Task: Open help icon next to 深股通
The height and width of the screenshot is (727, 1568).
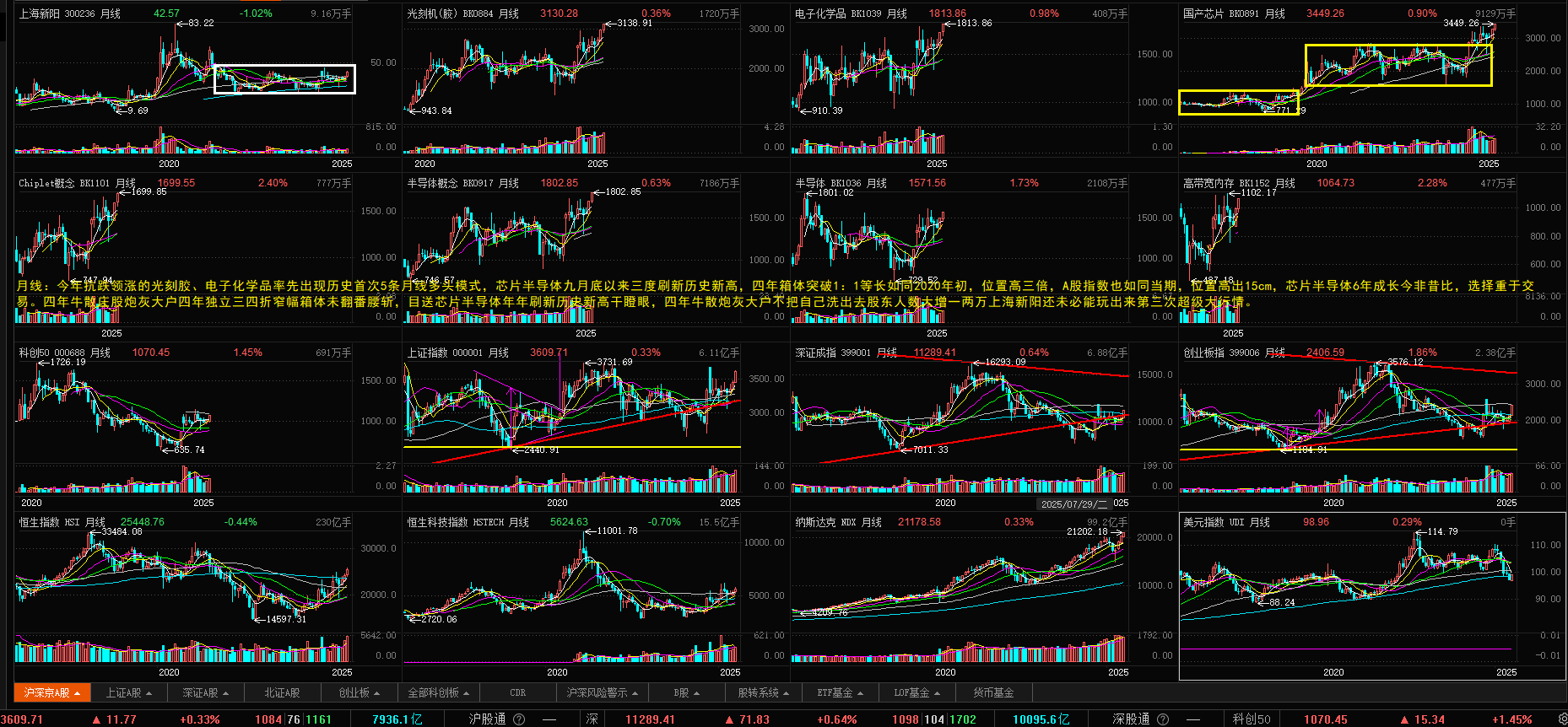Action: click(1163, 719)
